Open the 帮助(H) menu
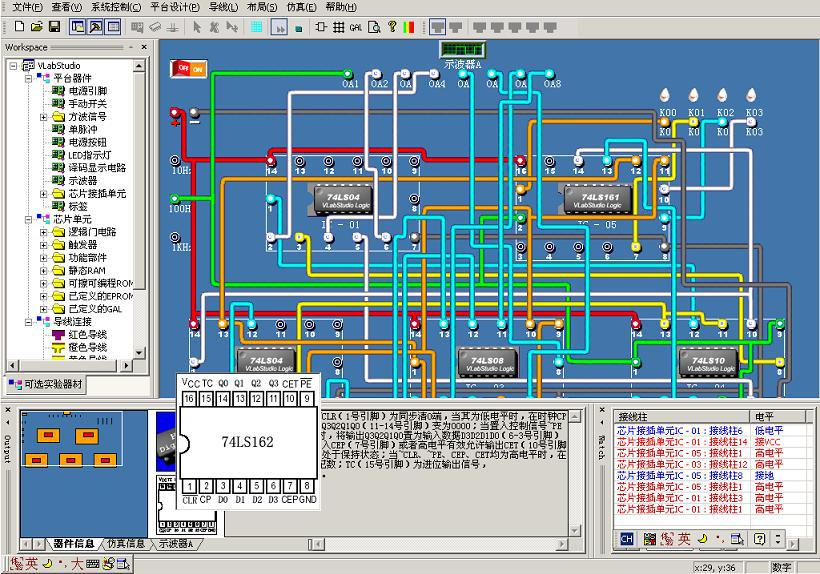 point(341,7)
